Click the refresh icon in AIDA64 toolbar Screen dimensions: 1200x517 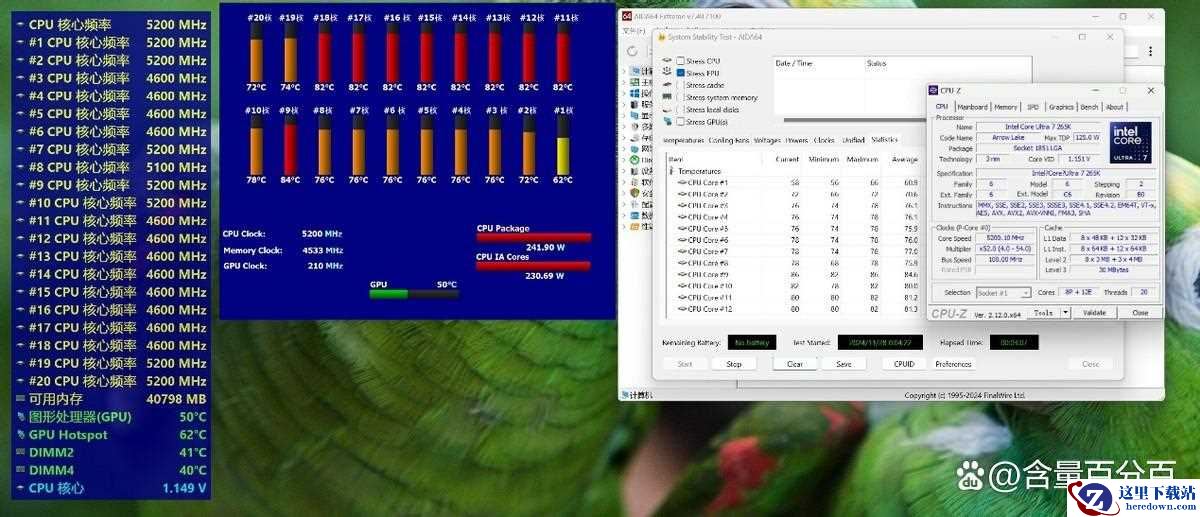point(633,50)
